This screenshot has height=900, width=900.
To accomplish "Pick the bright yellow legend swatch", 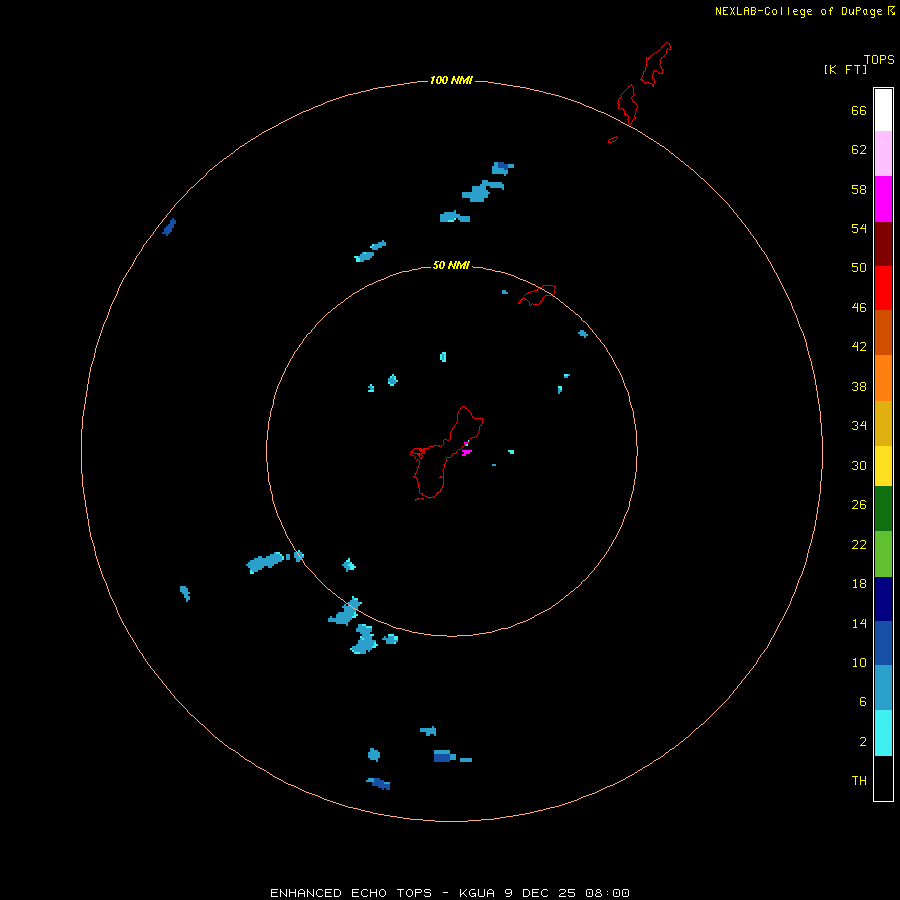I will pos(883,465).
